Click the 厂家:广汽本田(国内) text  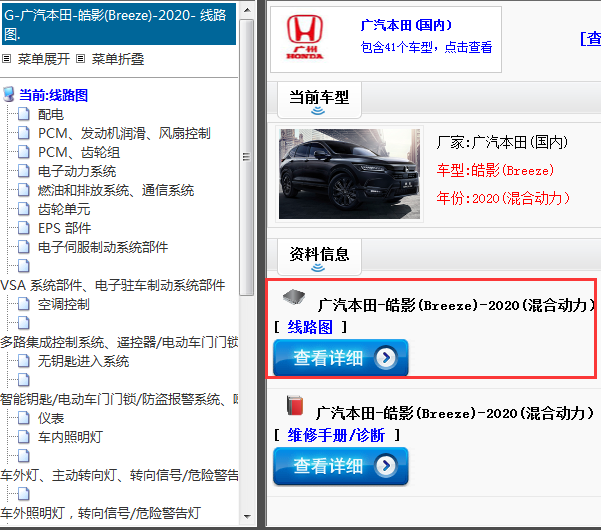tap(502, 143)
